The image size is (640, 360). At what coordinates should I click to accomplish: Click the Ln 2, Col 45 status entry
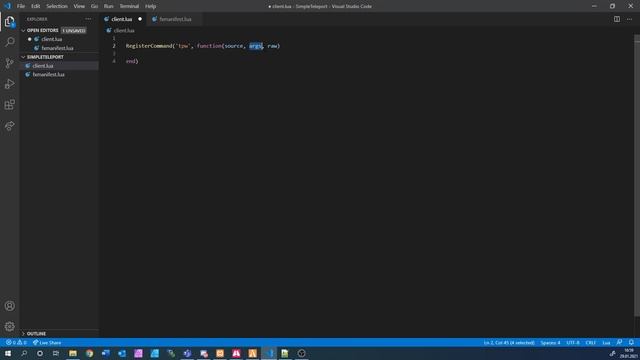coord(509,342)
